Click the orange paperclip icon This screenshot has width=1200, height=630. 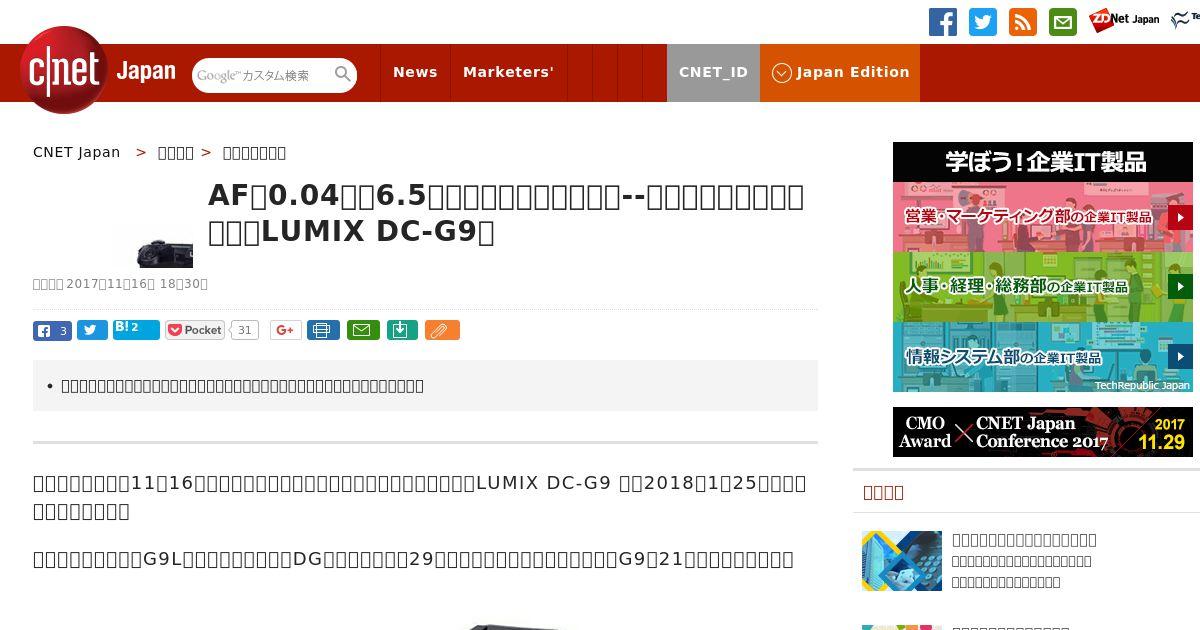point(442,330)
